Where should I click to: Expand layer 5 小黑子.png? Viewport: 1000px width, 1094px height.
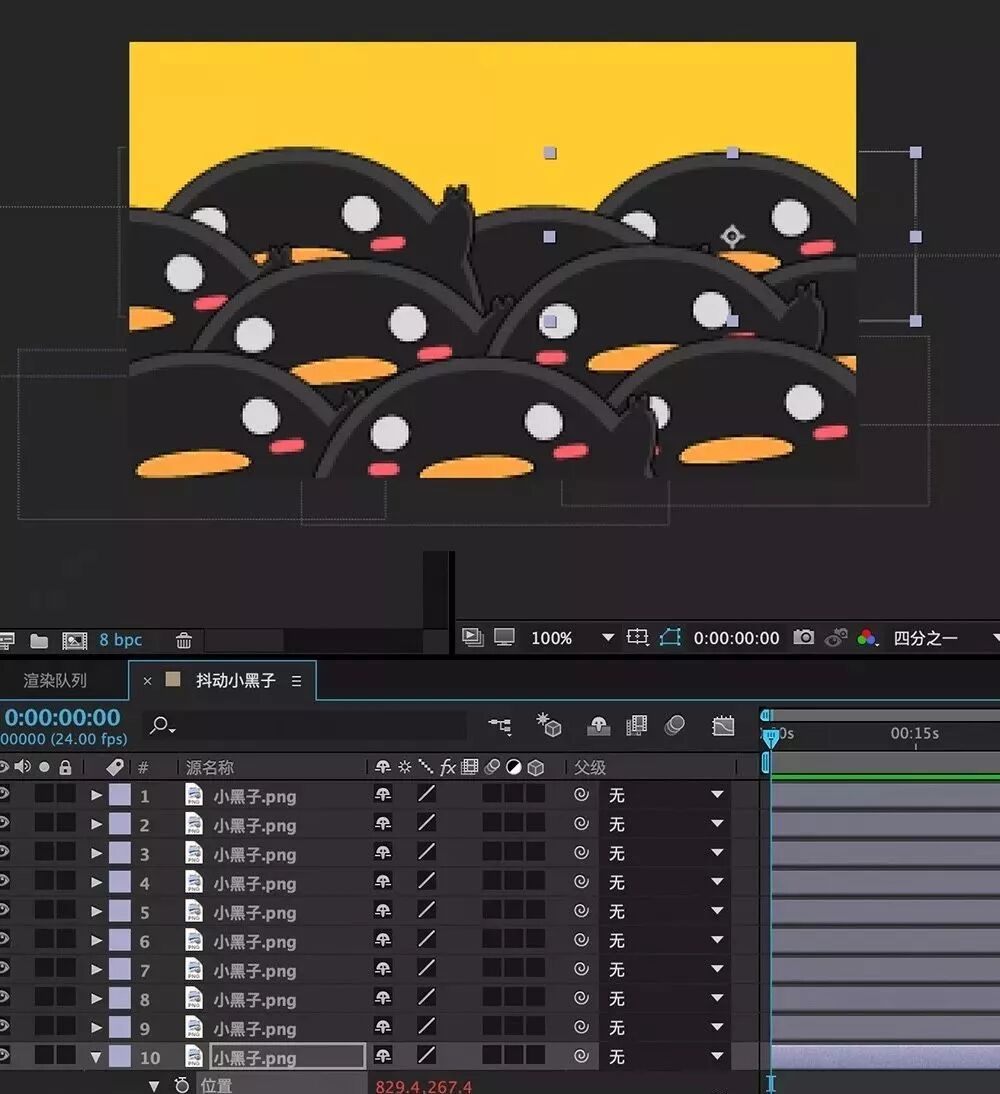[96, 912]
